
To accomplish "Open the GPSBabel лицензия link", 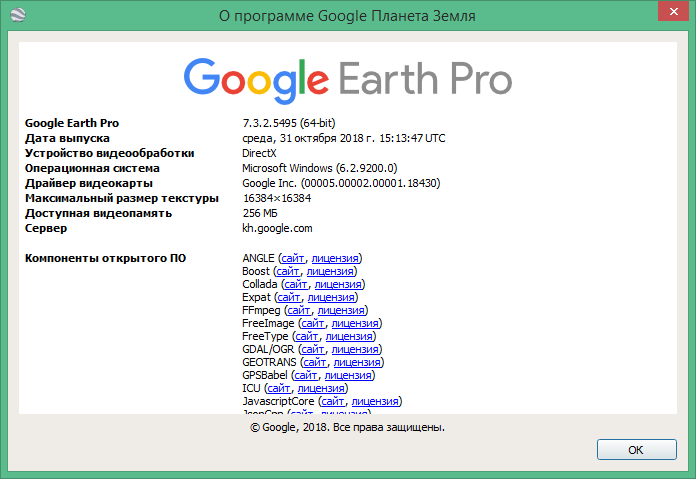I will point(348,375).
